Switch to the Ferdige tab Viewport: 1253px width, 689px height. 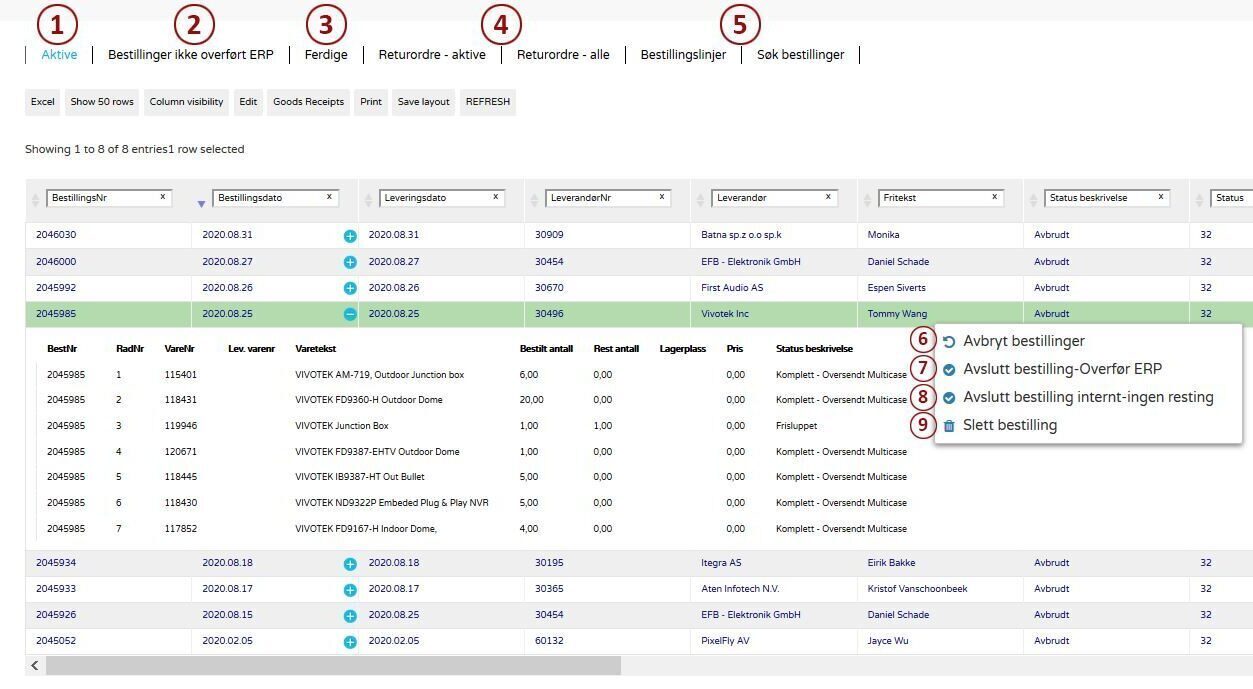click(326, 55)
